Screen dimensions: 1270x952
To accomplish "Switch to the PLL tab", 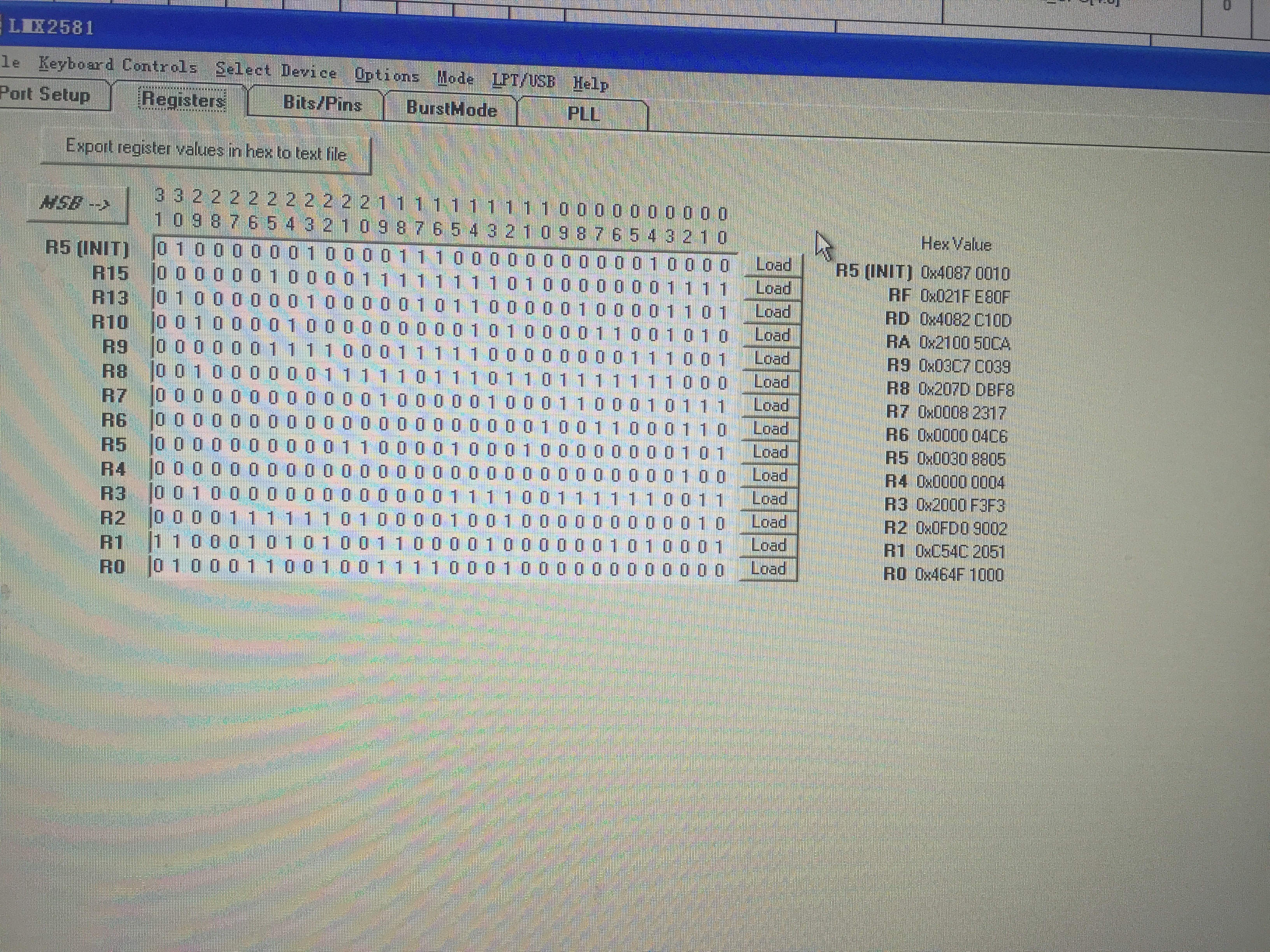I will [583, 114].
